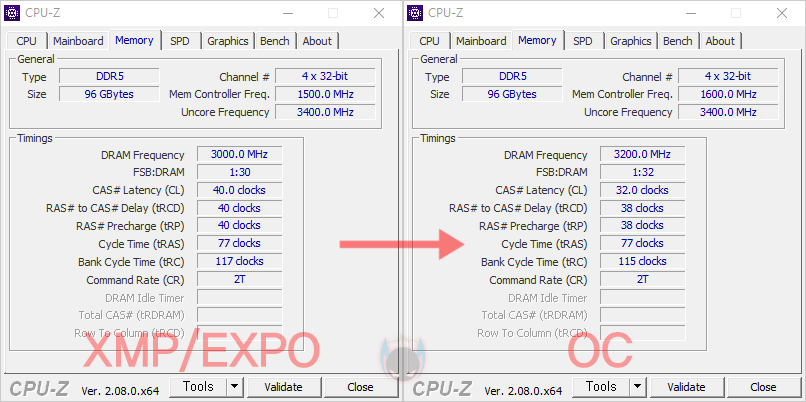The width and height of the screenshot is (806, 402).
Task: Open the About tab in right window
Action: pos(720,41)
